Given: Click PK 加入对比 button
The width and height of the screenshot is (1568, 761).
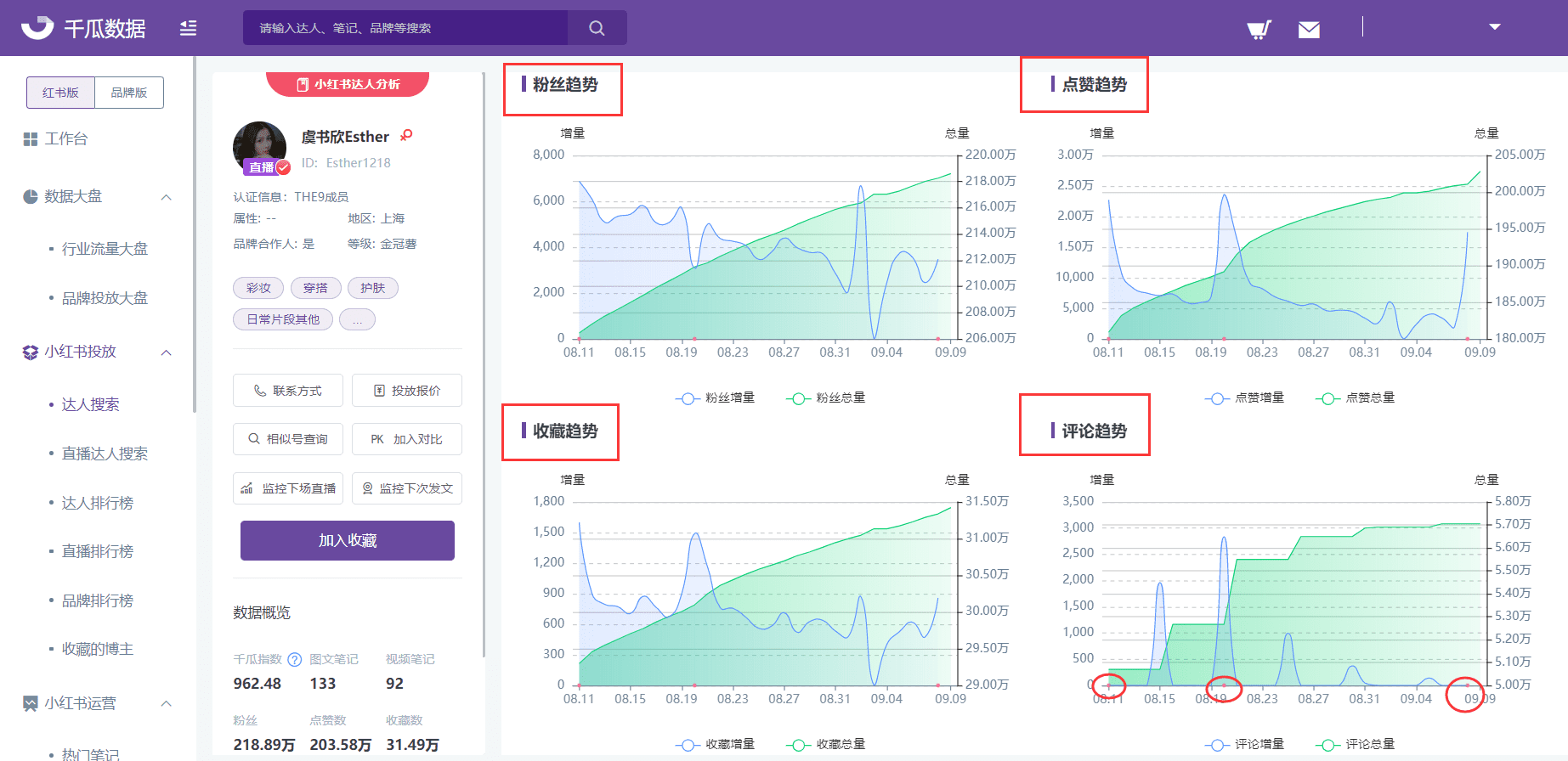Looking at the screenshot, I should point(407,439).
